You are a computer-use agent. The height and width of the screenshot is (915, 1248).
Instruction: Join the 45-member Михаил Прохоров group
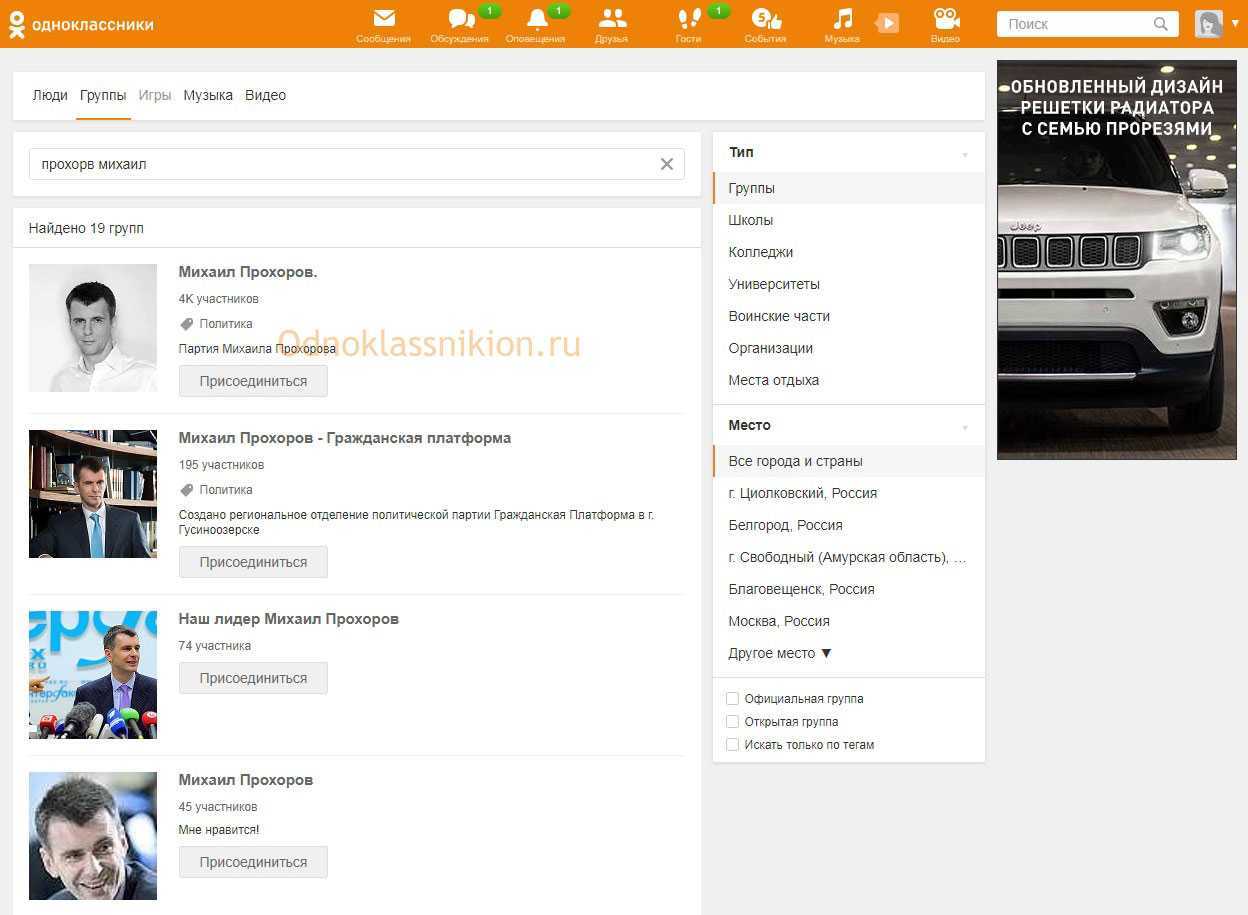pyautogui.click(x=253, y=862)
